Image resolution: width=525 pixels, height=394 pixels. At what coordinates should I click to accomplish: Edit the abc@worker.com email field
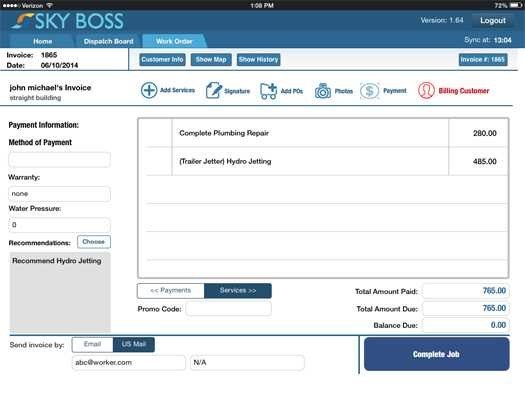129,363
